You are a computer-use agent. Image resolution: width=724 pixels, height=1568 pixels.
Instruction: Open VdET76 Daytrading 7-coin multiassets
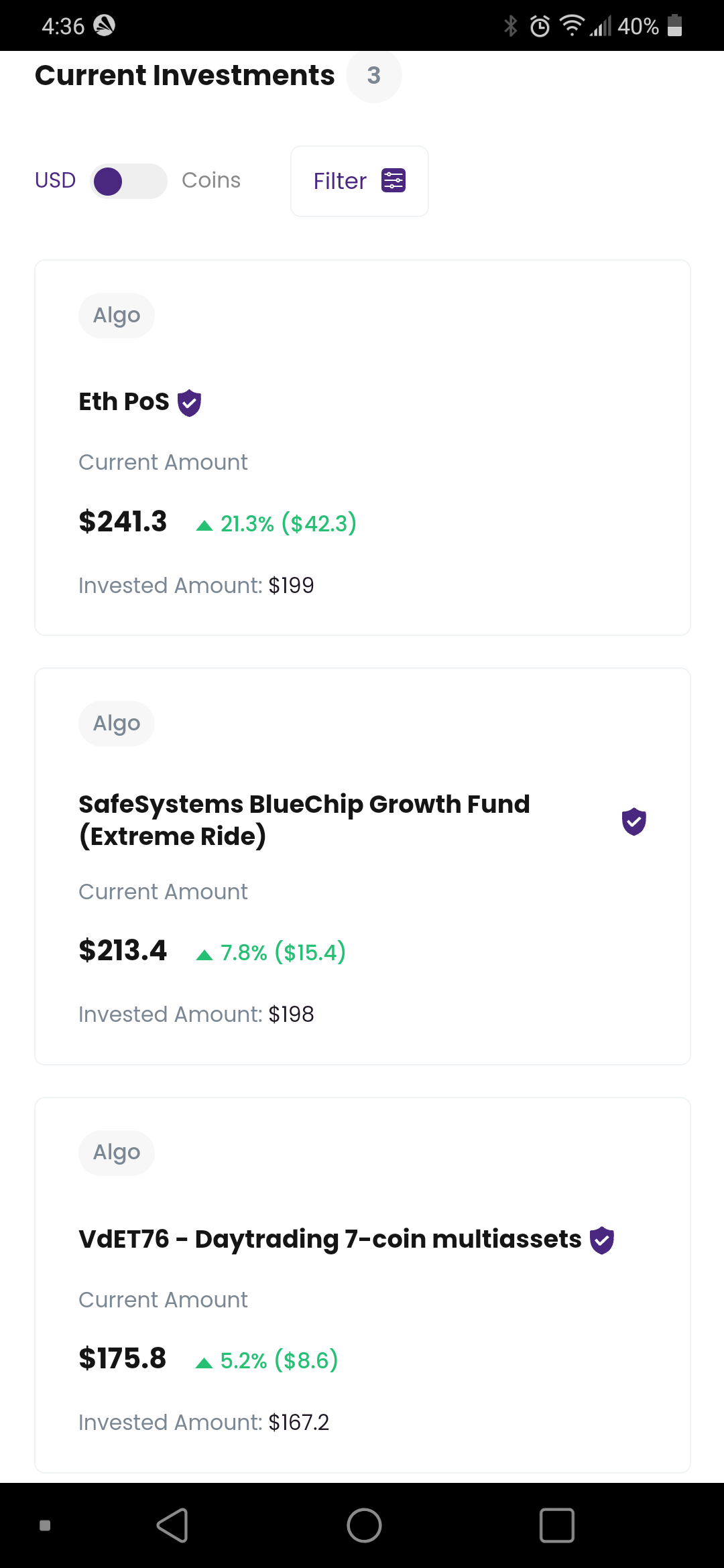point(330,1239)
